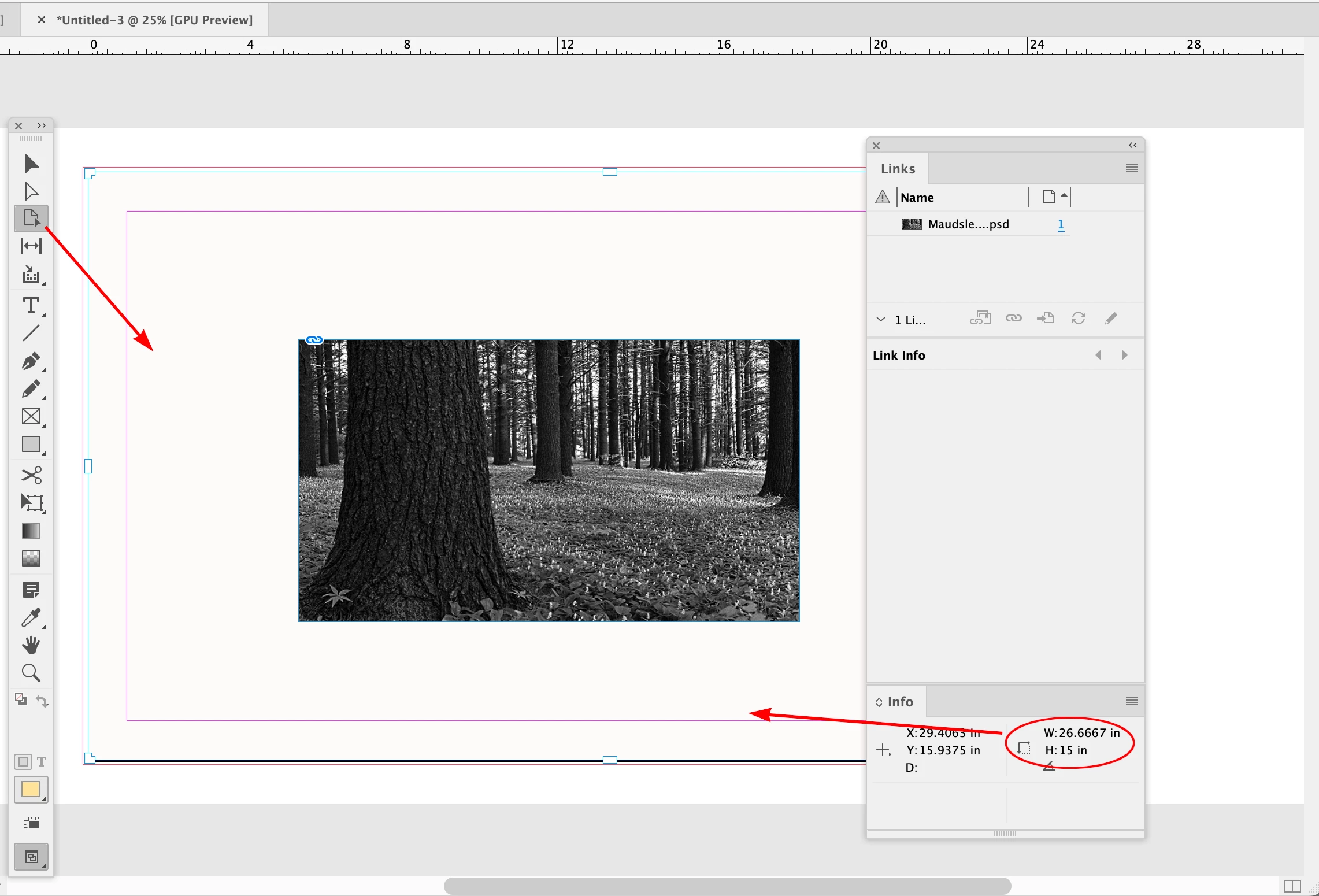
Task: Select the Direct Selection tool
Action: tap(31, 191)
